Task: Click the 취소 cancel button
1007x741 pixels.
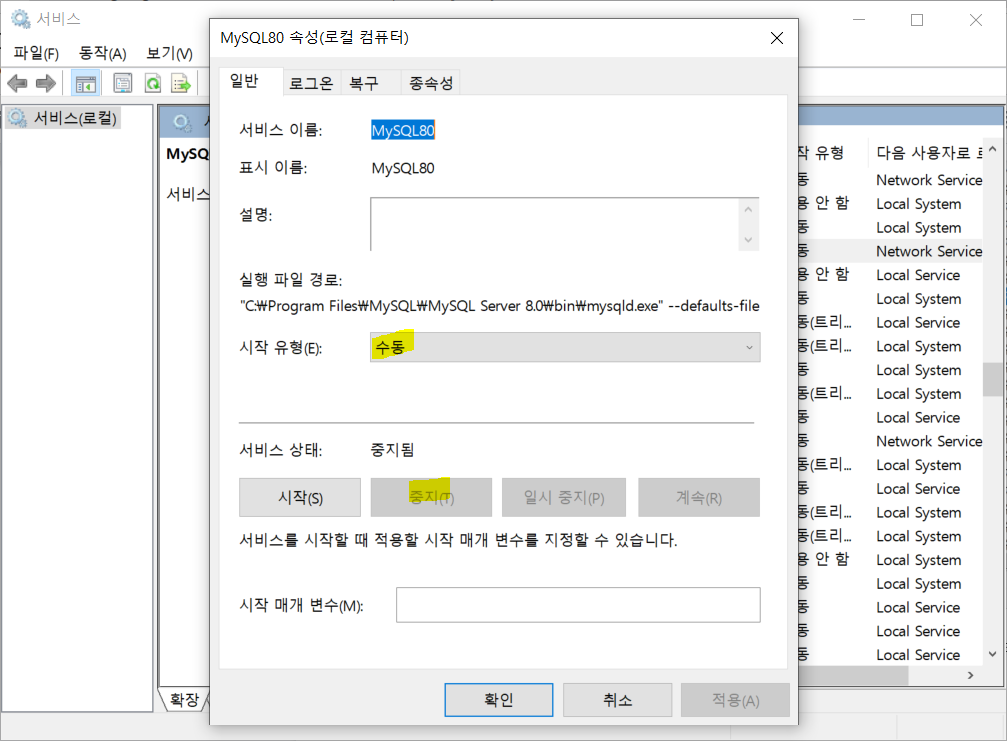Action: tap(617, 700)
